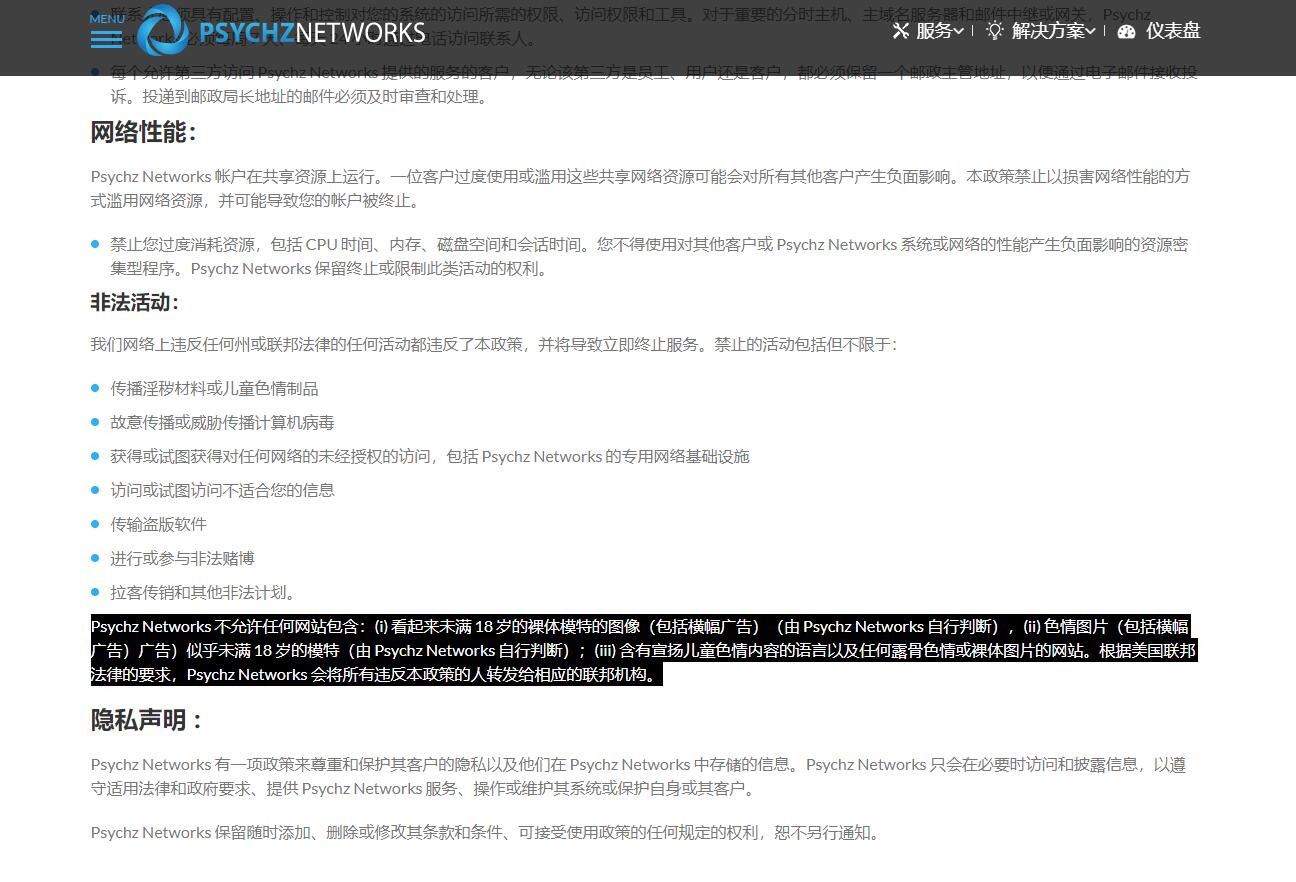Click the line 传输盗版软件
The image size is (1296, 882).
(158, 524)
